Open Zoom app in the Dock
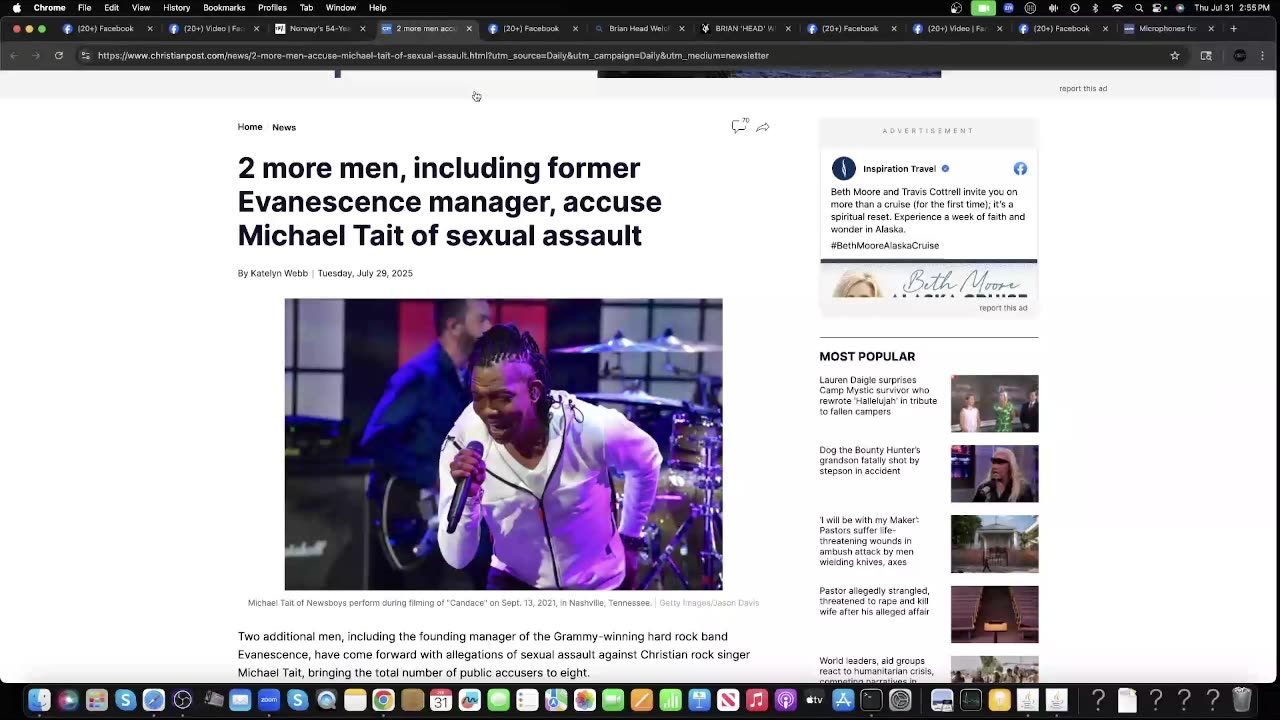The height and width of the screenshot is (720, 1280). 268,700
